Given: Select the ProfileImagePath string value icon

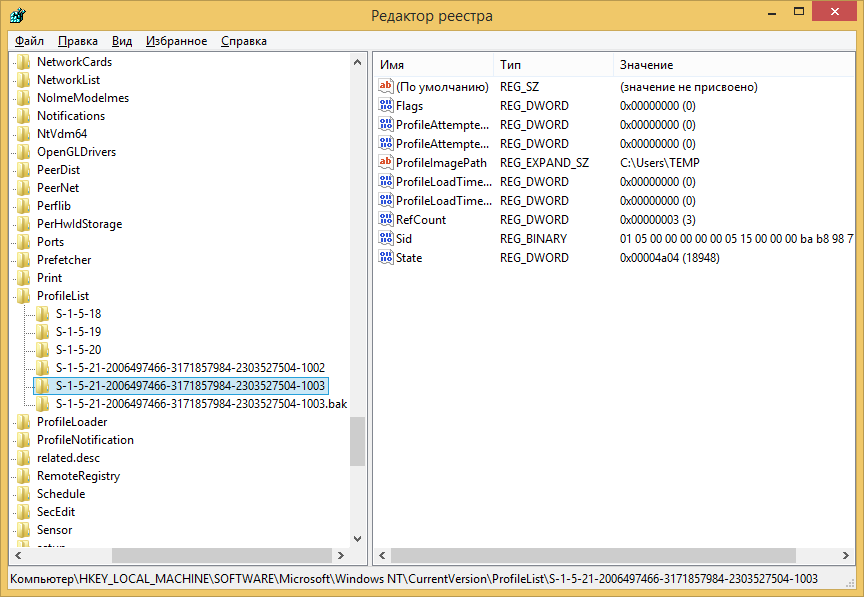Looking at the screenshot, I should tap(386, 162).
